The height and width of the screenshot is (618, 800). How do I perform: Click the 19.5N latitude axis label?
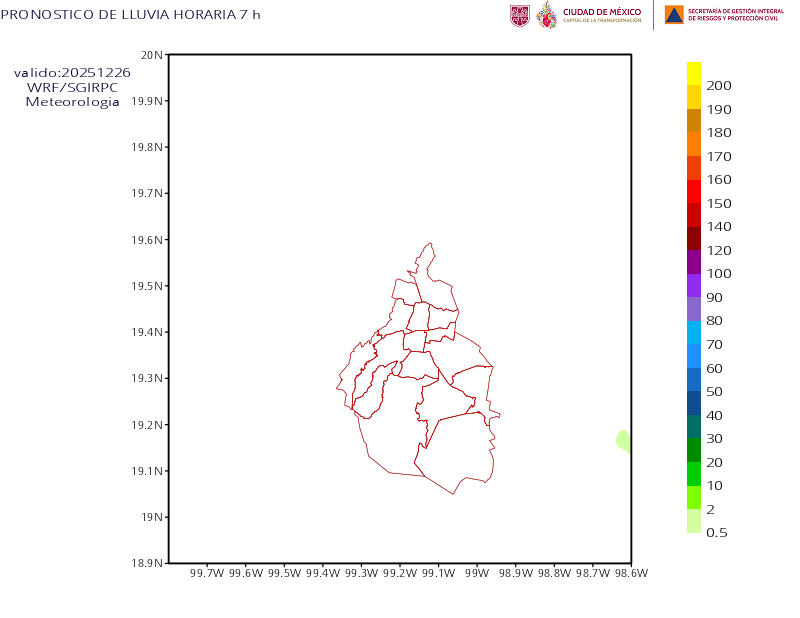click(x=147, y=286)
